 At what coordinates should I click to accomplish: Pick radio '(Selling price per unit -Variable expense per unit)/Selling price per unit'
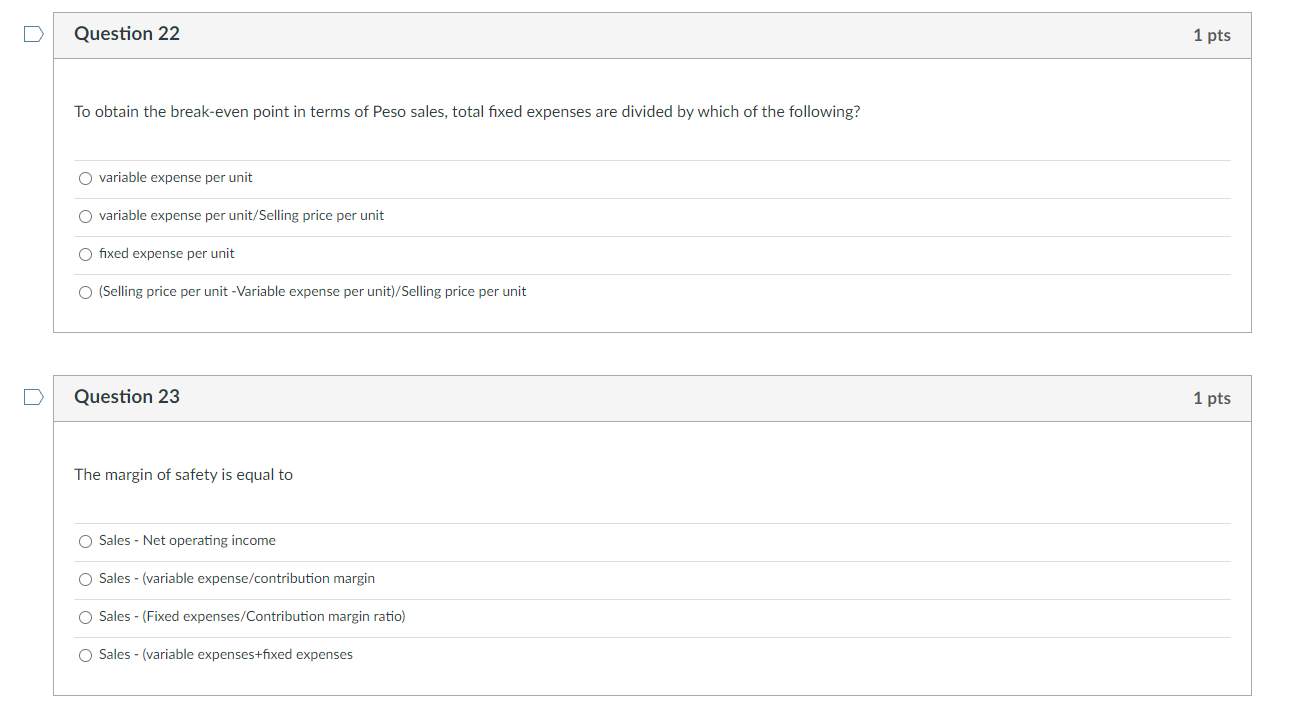85,292
